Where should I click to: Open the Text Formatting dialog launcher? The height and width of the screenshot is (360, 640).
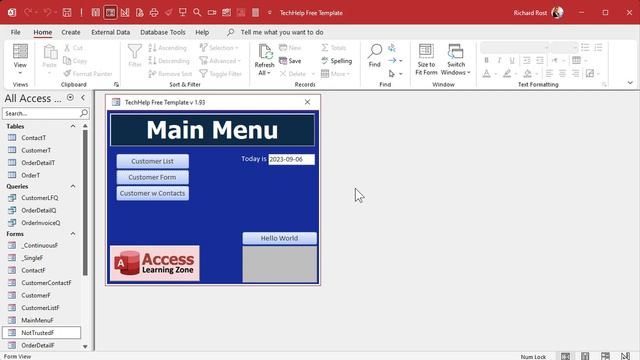pyautogui.click(x=604, y=84)
